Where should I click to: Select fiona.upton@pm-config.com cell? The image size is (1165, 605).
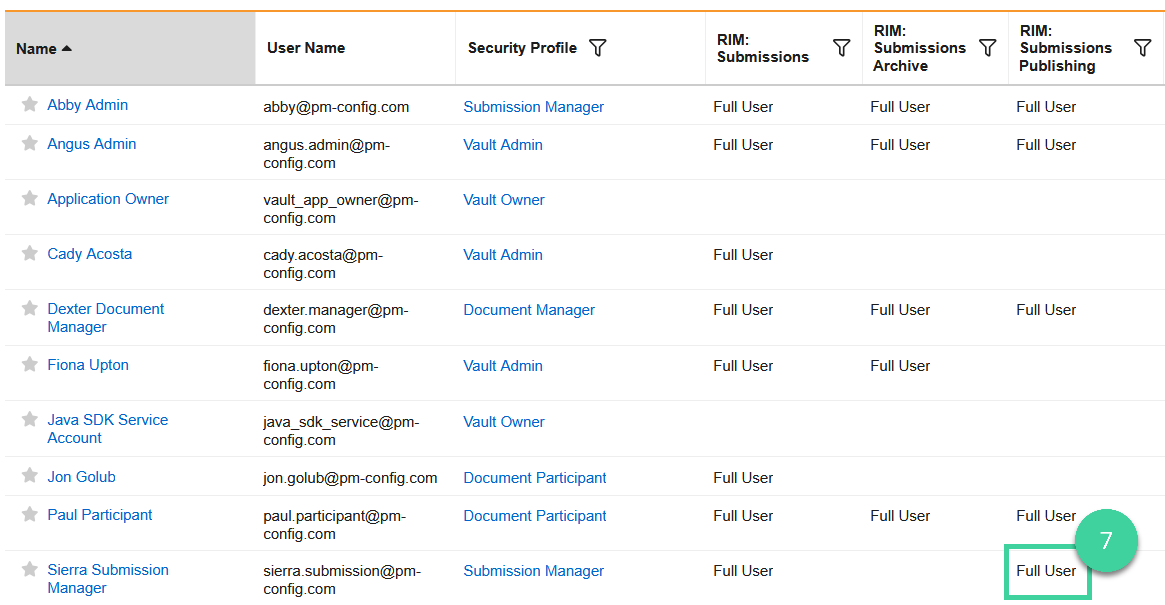321,375
